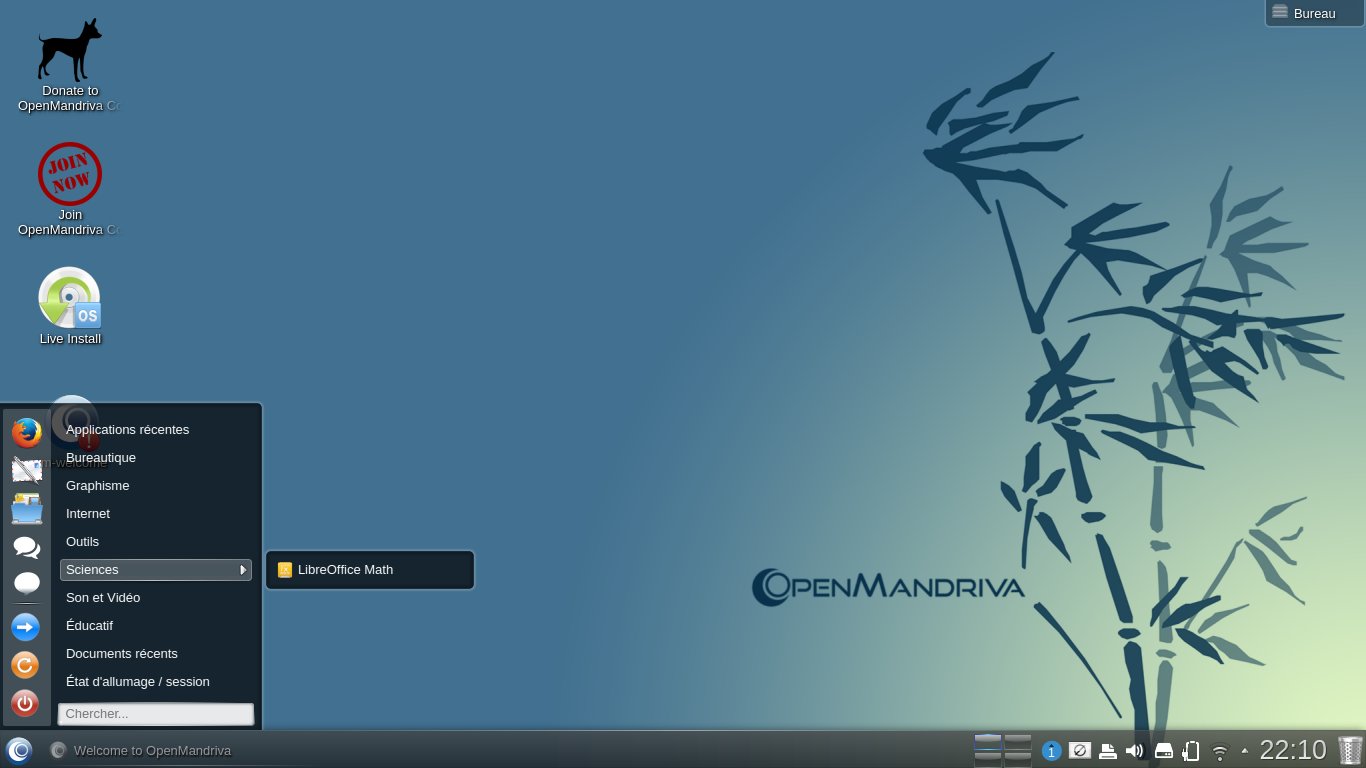This screenshot has height=768, width=1366.
Task: Open the trash can on the panel
Action: [x=1350, y=750]
